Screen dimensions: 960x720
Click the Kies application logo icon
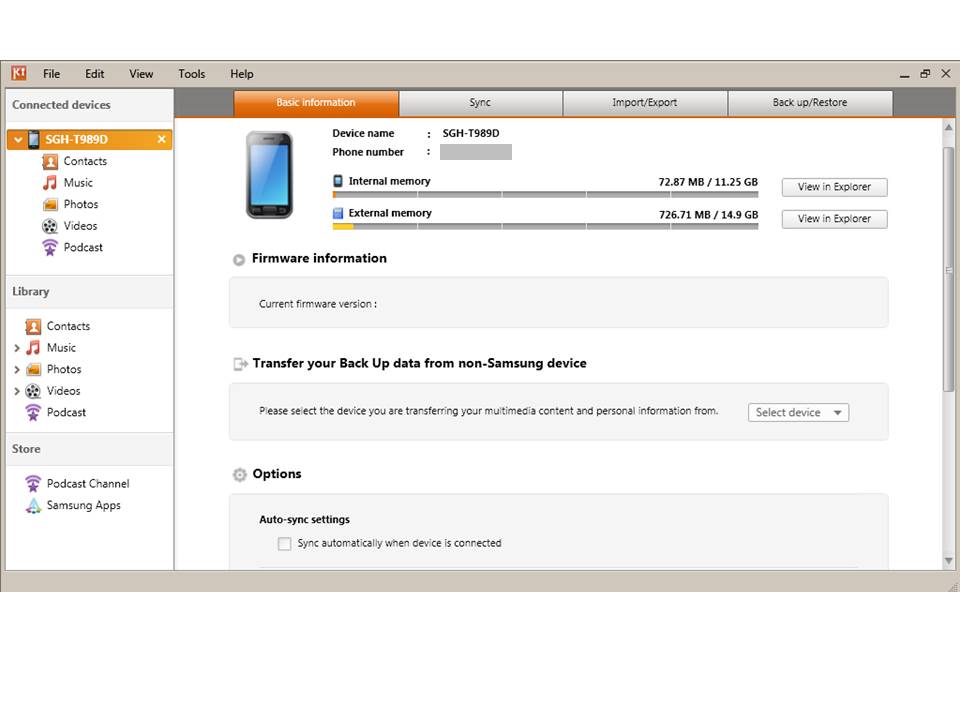pyautogui.click(x=19, y=73)
